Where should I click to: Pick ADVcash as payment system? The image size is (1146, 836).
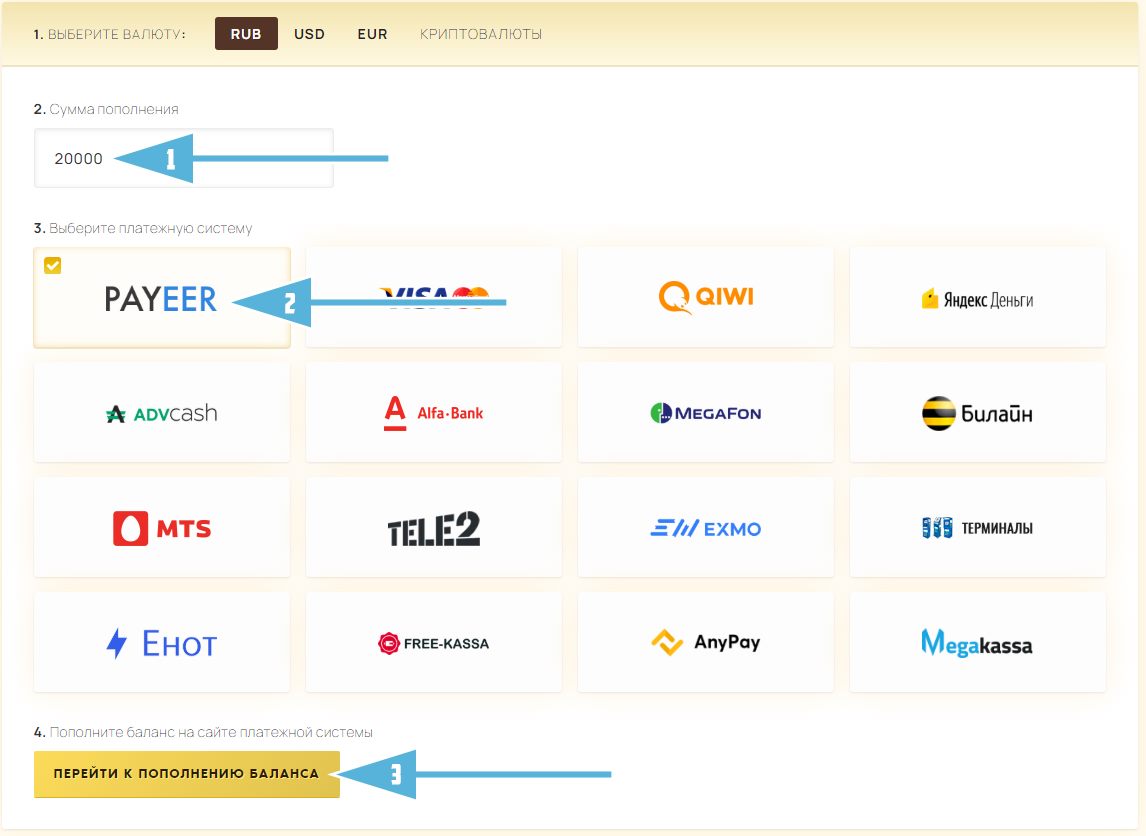point(162,413)
